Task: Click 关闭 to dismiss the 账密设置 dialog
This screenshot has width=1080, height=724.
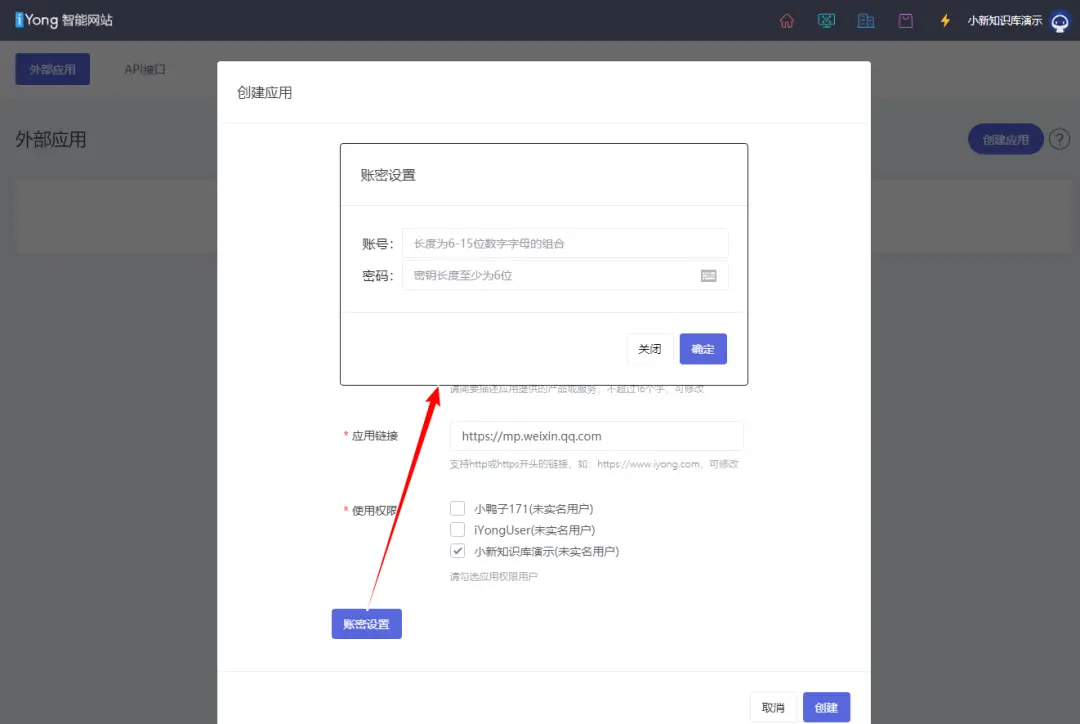Action: tap(650, 349)
